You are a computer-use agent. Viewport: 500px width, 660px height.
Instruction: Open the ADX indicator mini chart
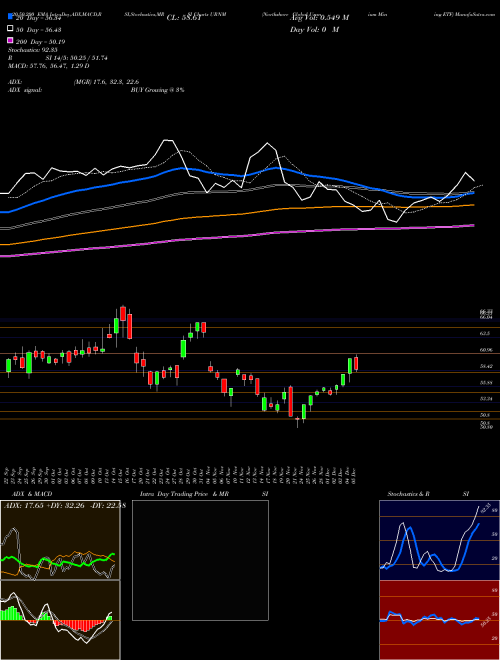pos(60,540)
